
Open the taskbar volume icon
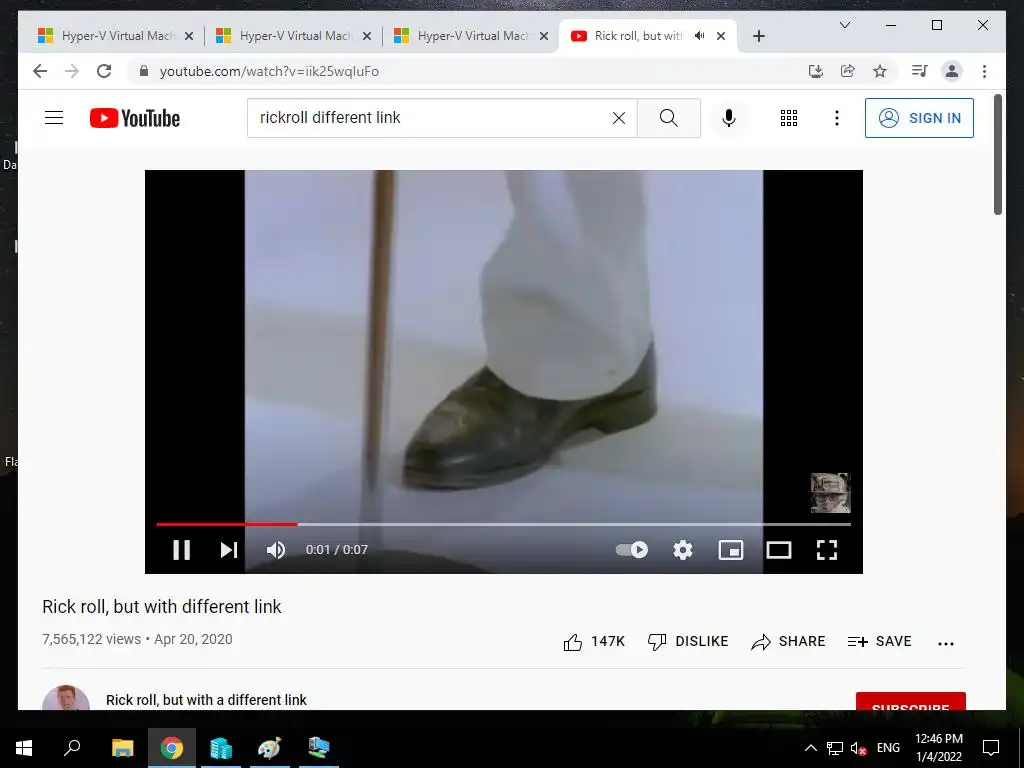[x=858, y=748]
